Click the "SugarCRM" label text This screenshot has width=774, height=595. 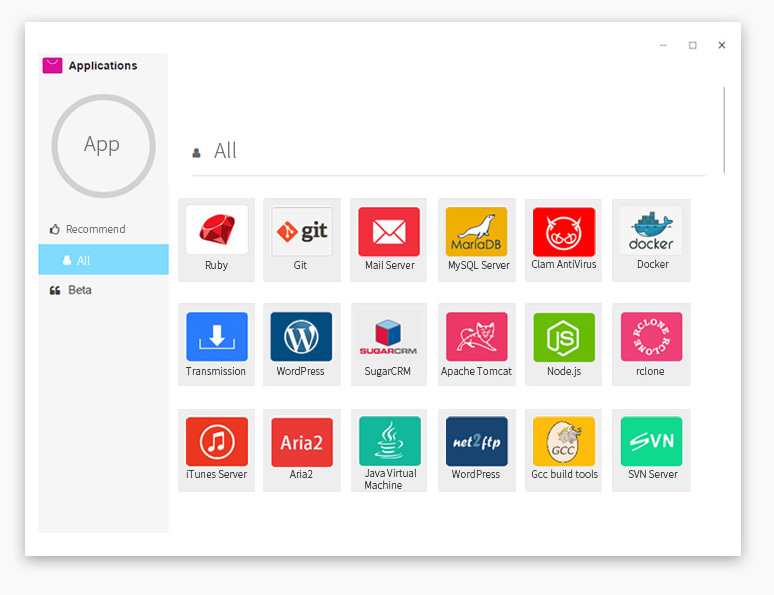pos(387,371)
